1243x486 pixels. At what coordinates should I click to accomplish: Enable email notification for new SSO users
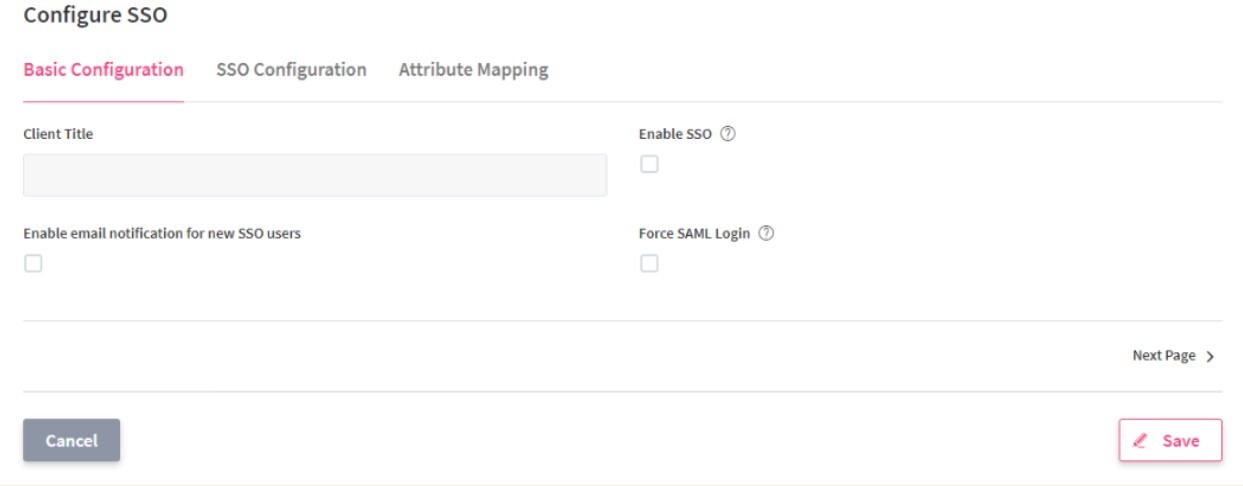click(34, 264)
